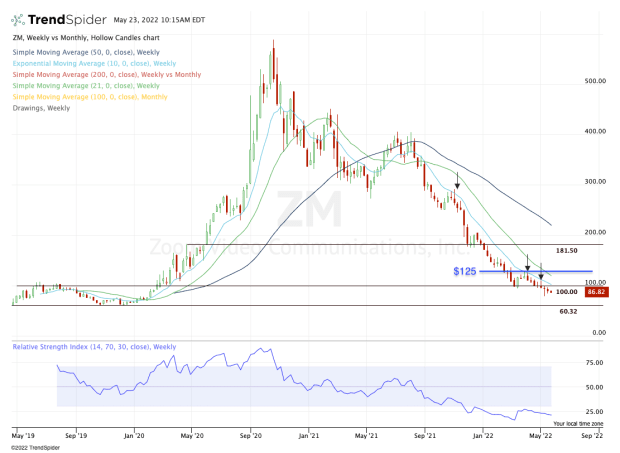This screenshot has width=620, height=453.
Task: Click the black arrow near Nov 2021 candles
Action: coord(458,181)
